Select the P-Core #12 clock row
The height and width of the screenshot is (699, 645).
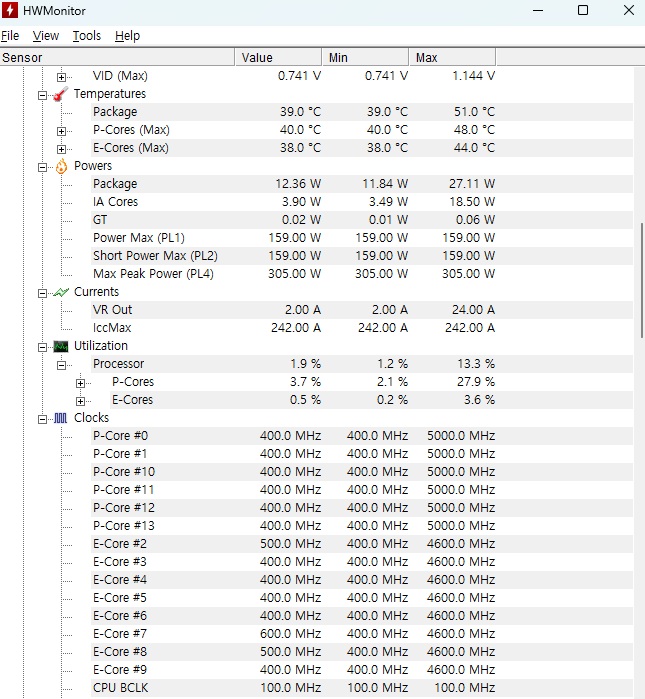tap(362, 508)
